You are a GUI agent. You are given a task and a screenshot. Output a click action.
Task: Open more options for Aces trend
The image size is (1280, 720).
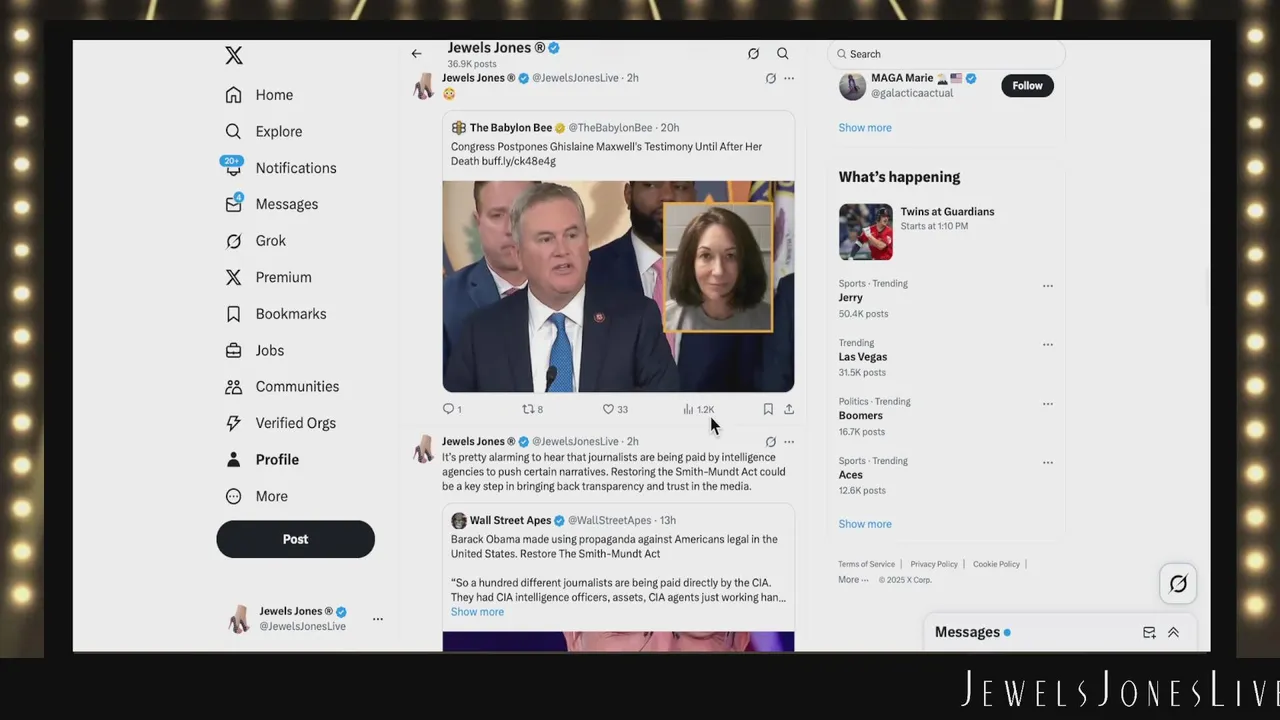(x=1048, y=463)
